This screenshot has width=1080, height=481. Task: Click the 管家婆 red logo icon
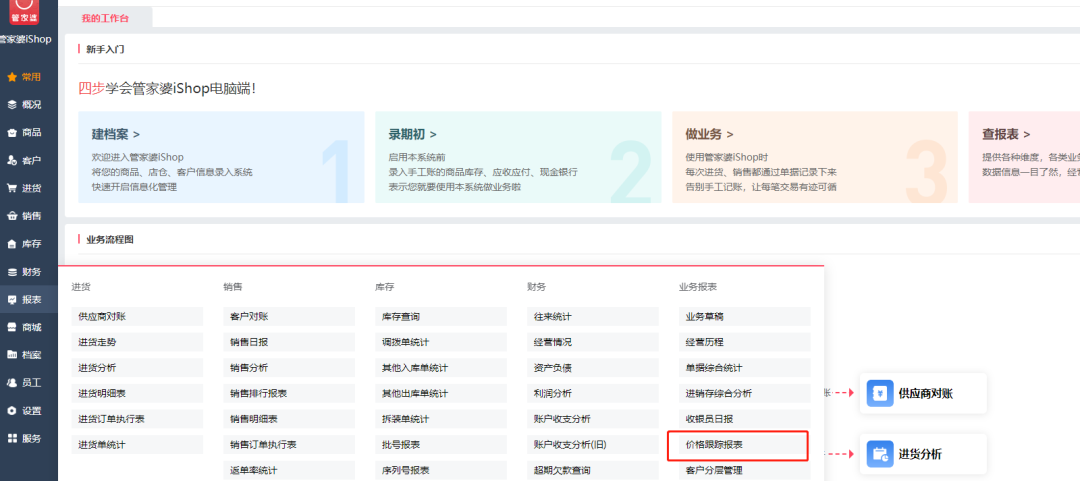(x=25, y=12)
